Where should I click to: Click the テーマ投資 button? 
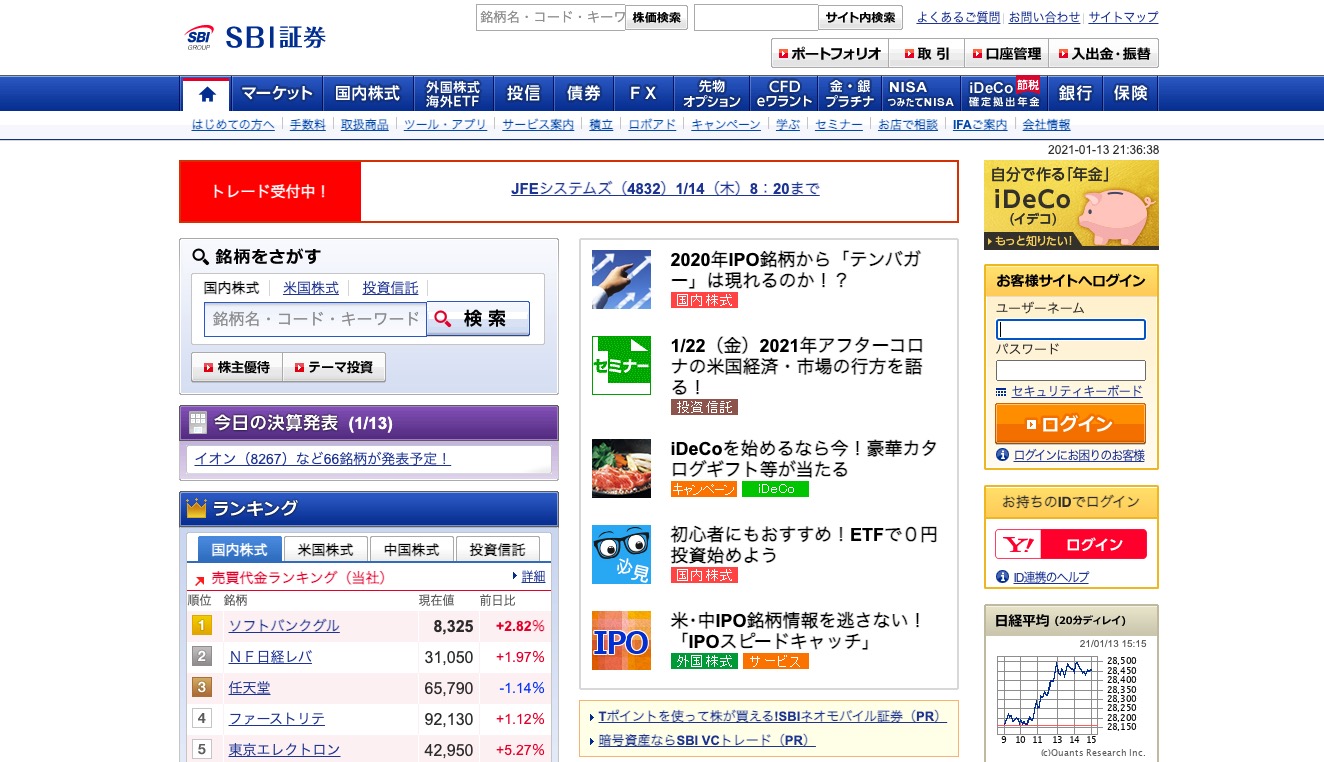point(334,367)
